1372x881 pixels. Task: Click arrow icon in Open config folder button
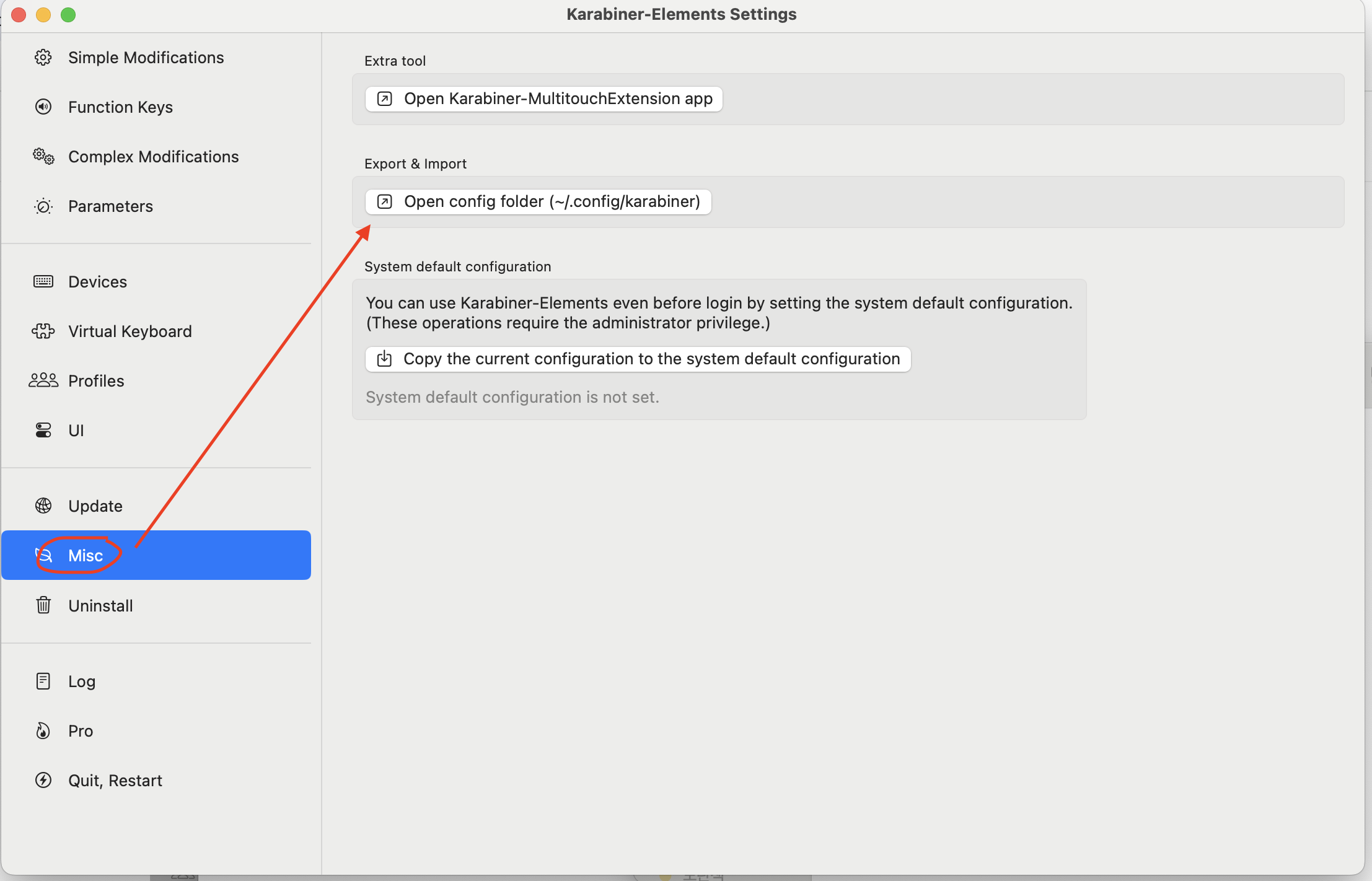(x=384, y=202)
